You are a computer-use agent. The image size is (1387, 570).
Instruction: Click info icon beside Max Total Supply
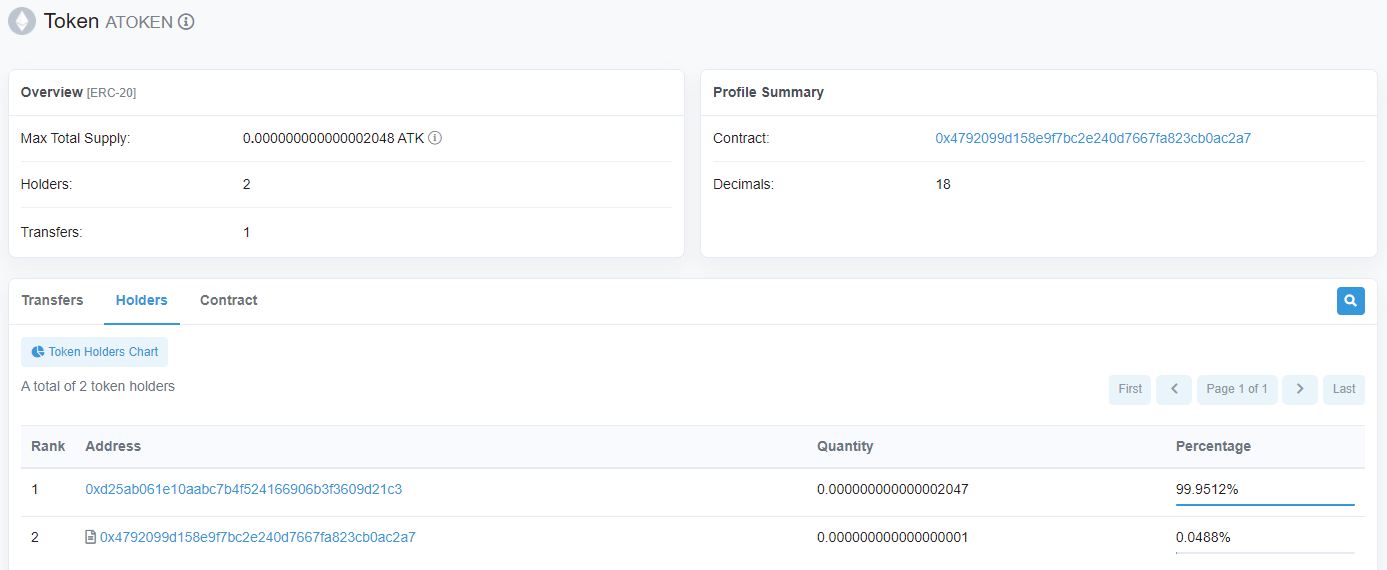click(x=435, y=138)
